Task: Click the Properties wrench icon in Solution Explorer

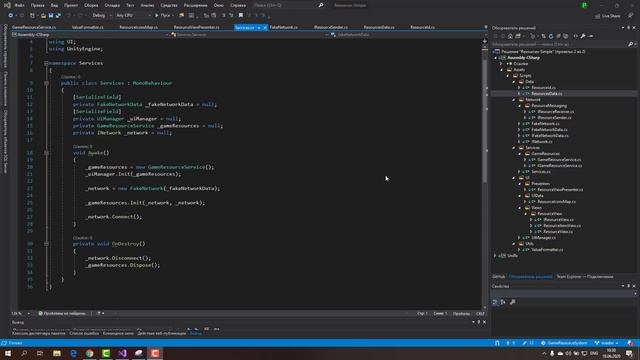Action: (583, 36)
